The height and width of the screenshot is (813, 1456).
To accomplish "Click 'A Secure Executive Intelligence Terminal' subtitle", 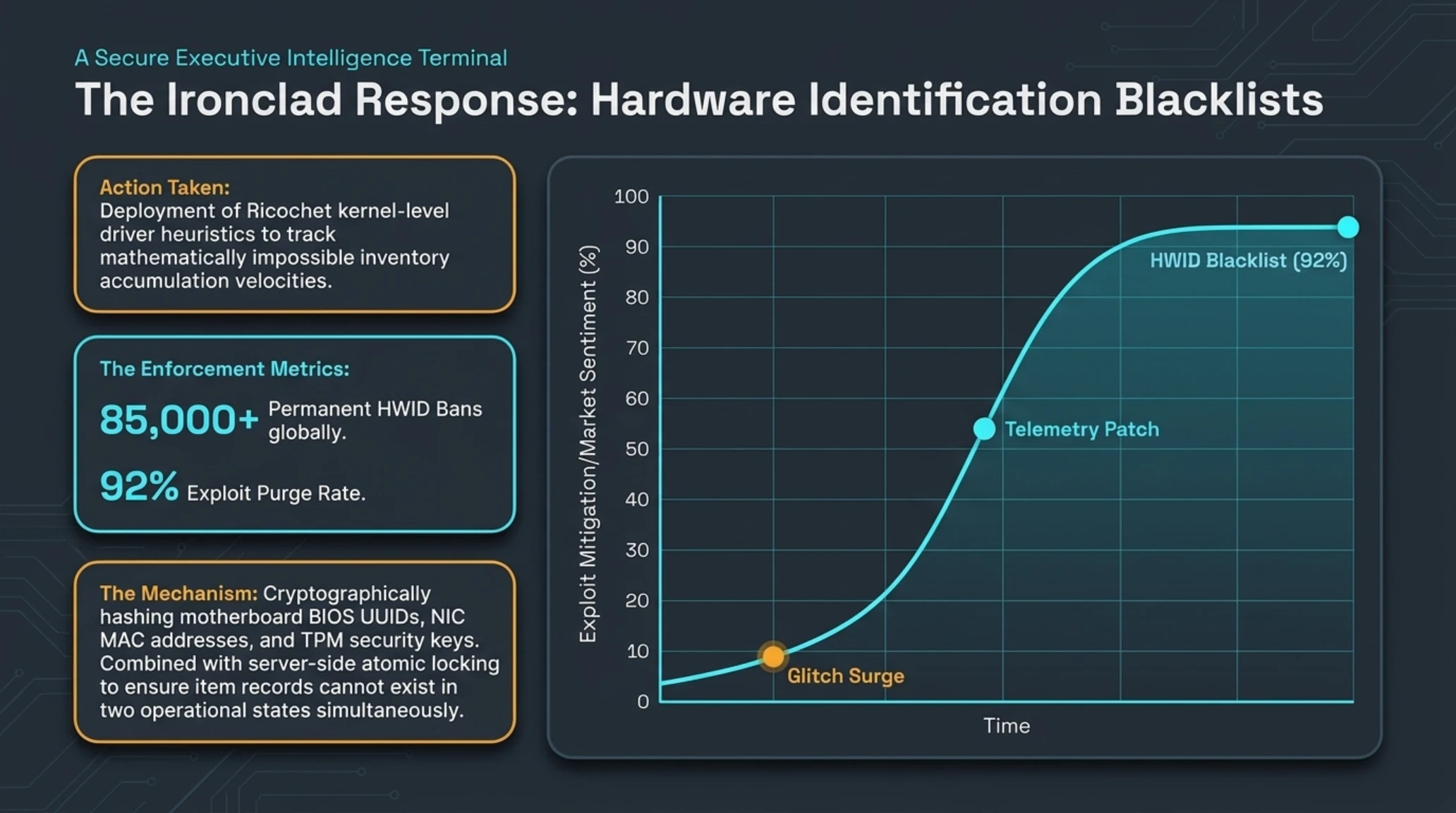I will (x=291, y=58).
